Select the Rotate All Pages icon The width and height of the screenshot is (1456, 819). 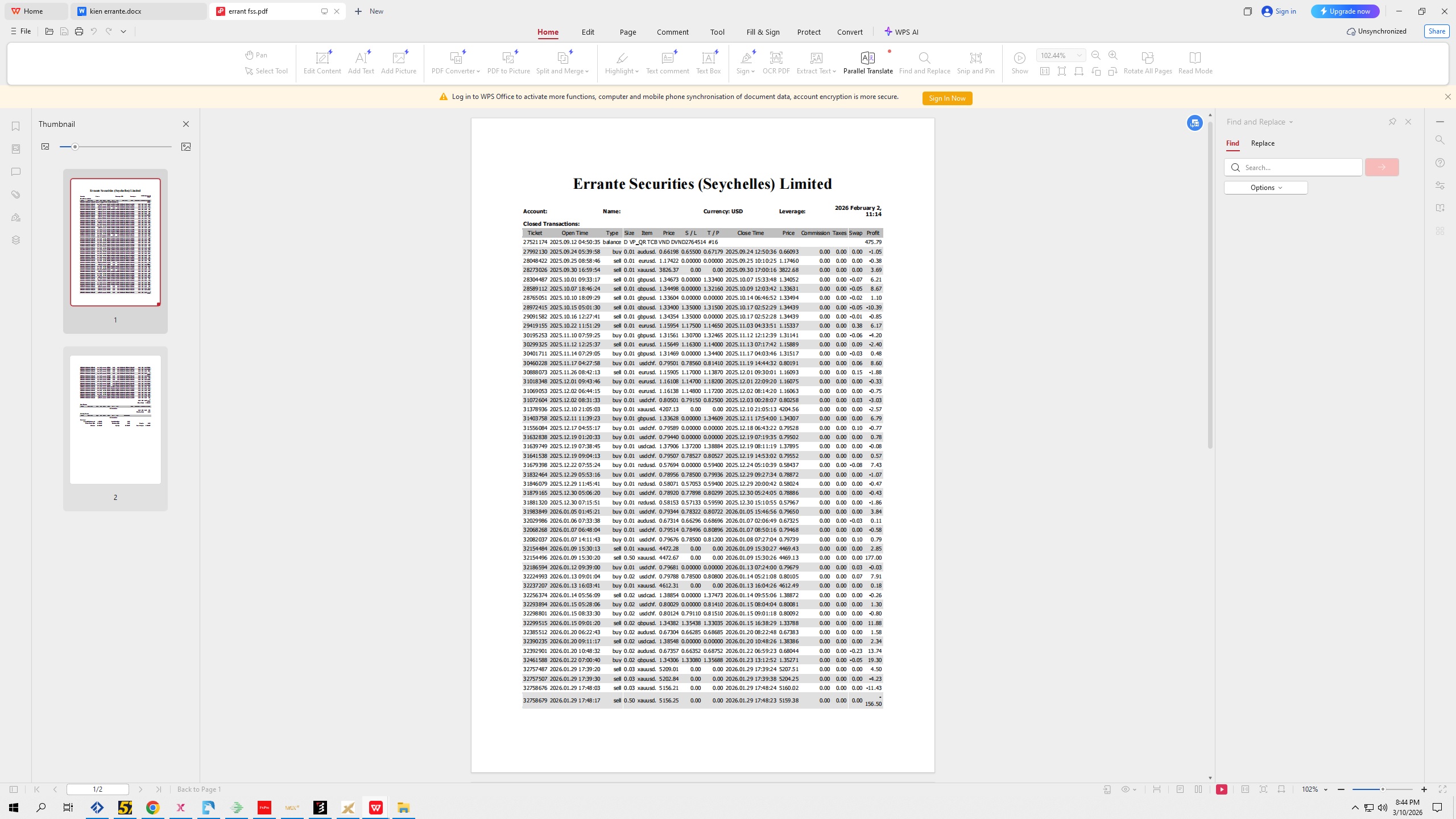pos(1147,58)
